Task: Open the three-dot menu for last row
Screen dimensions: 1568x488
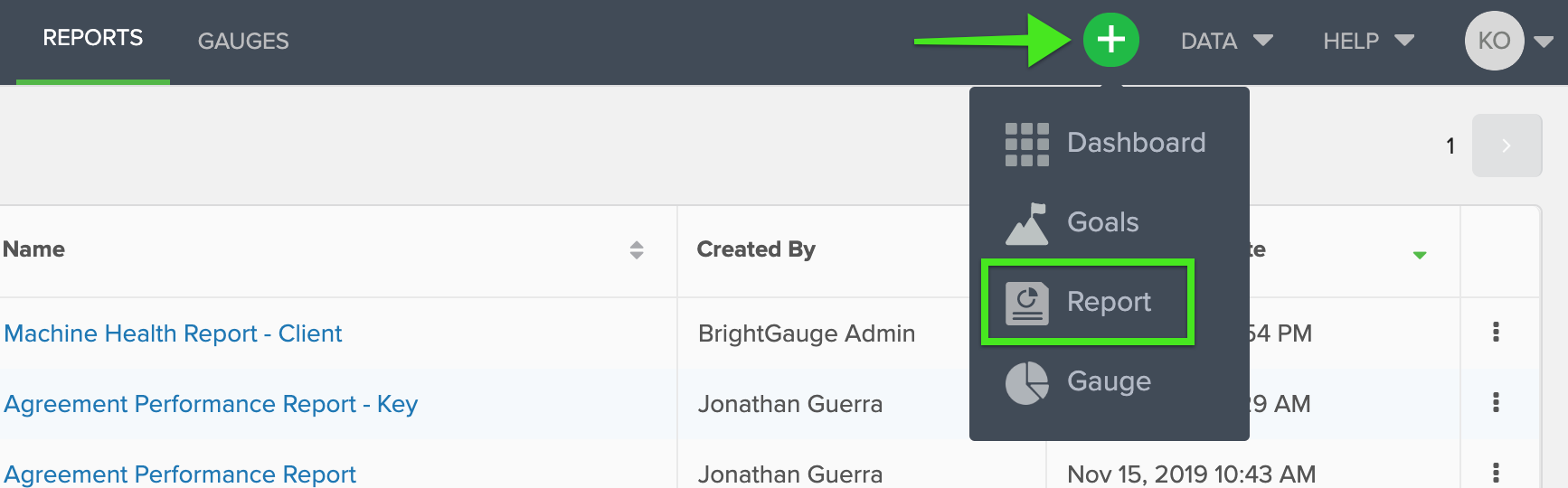Action: [x=1496, y=473]
